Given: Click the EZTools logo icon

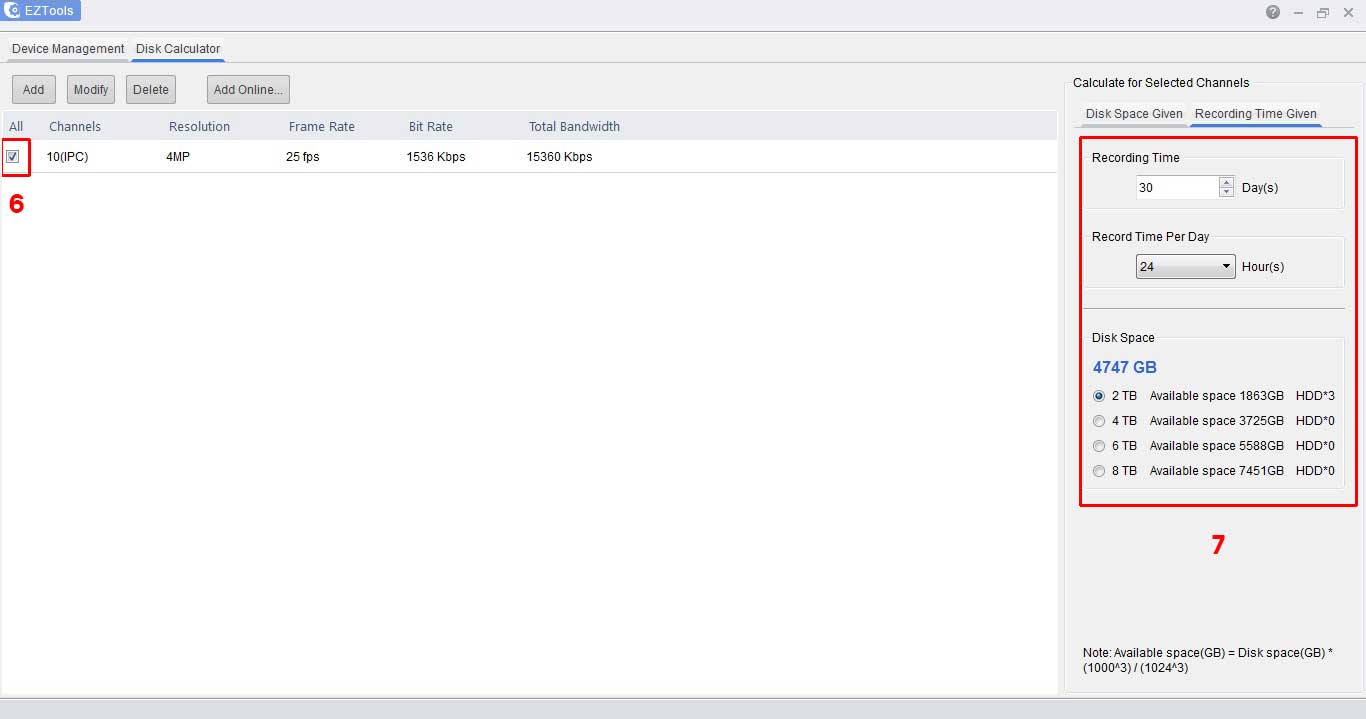Looking at the screenshot, I should (x=13, y=11).
